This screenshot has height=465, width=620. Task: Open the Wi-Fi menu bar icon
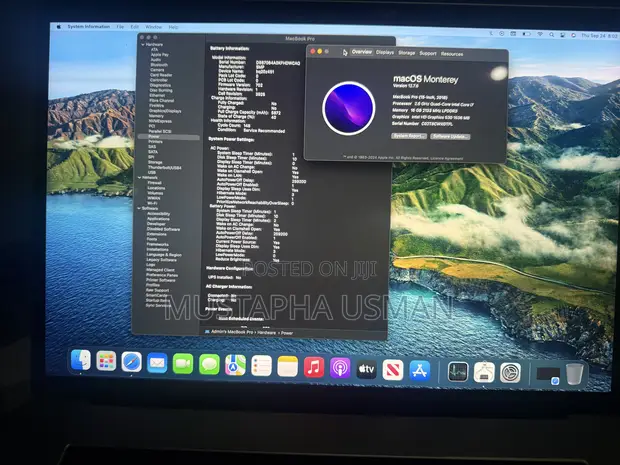540,34
